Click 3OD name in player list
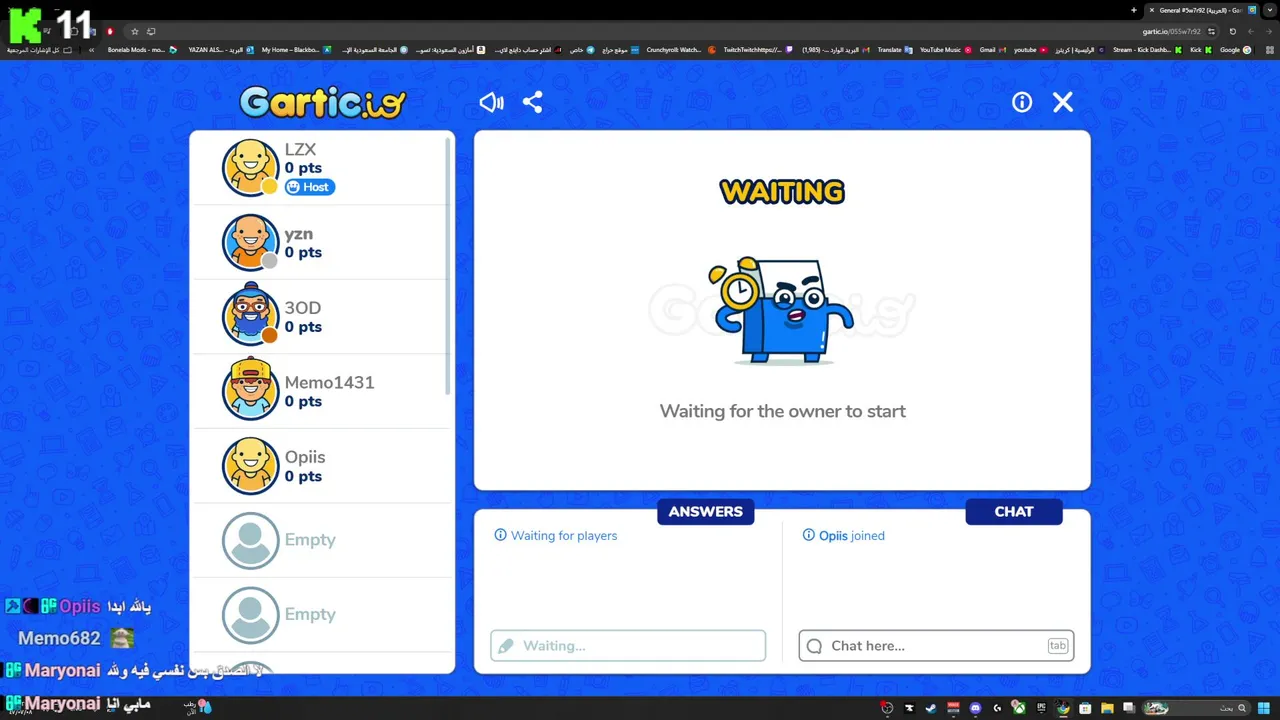 click(303, 308)
